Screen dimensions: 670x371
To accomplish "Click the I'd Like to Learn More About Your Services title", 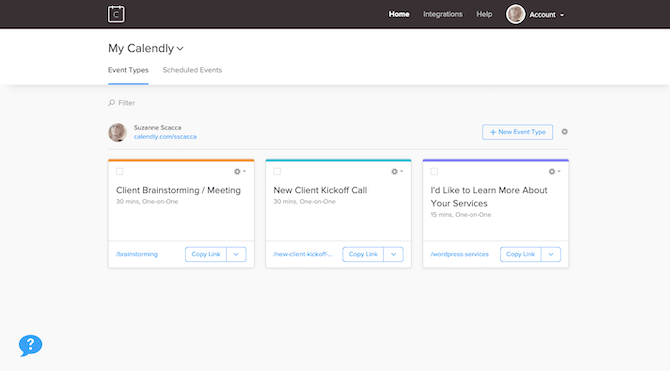I will click(x=489, y=197).
